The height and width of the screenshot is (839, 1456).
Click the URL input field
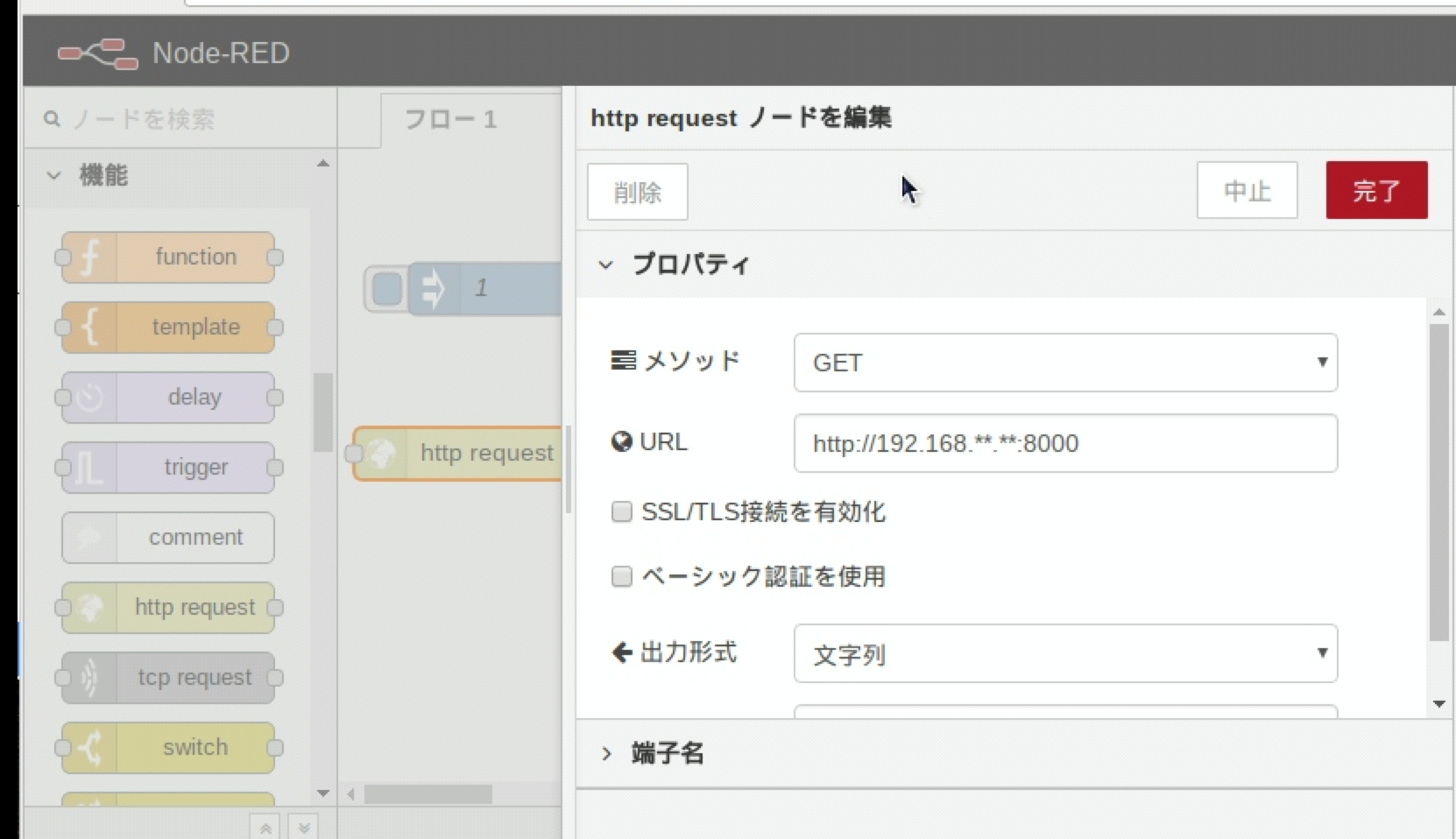point(1064,443)
